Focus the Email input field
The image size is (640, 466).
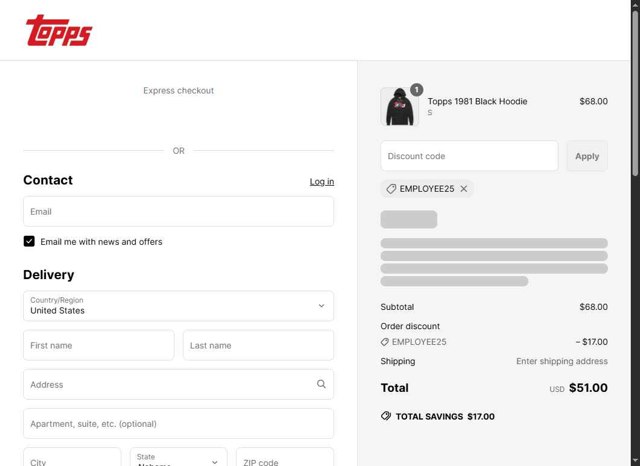tap(178, 212)
